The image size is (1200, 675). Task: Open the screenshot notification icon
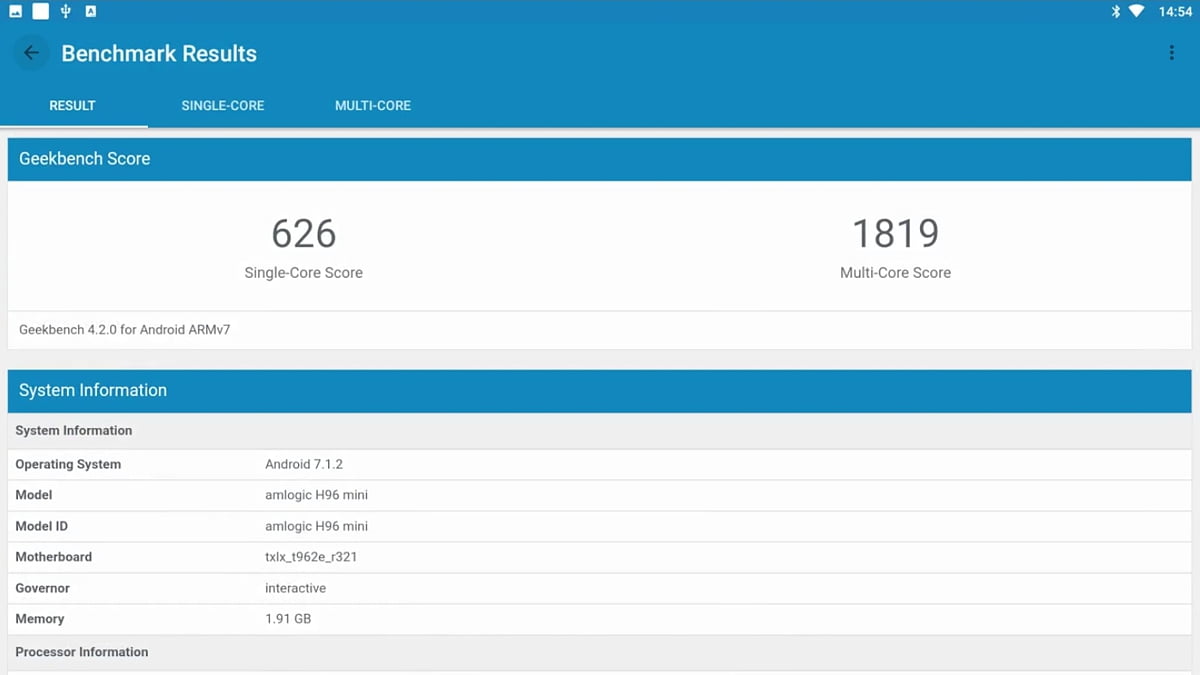coord(14,11)
